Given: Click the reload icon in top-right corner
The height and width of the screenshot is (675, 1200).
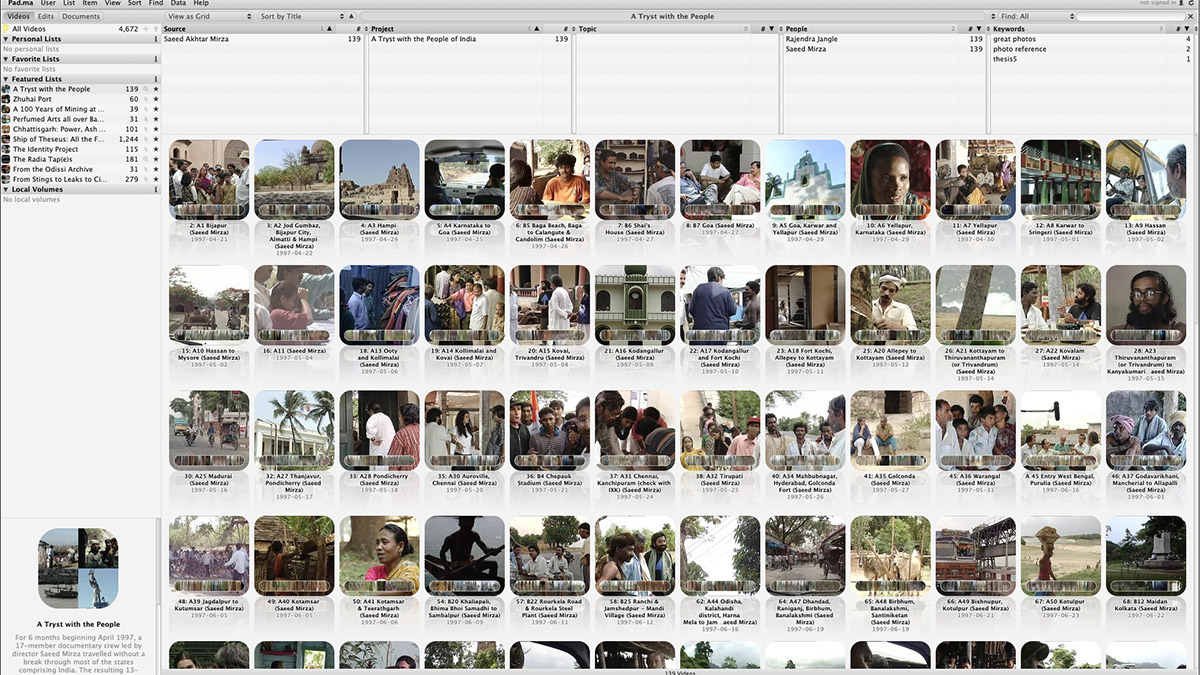Looking at the screenshot, I should click(1194, 4).
